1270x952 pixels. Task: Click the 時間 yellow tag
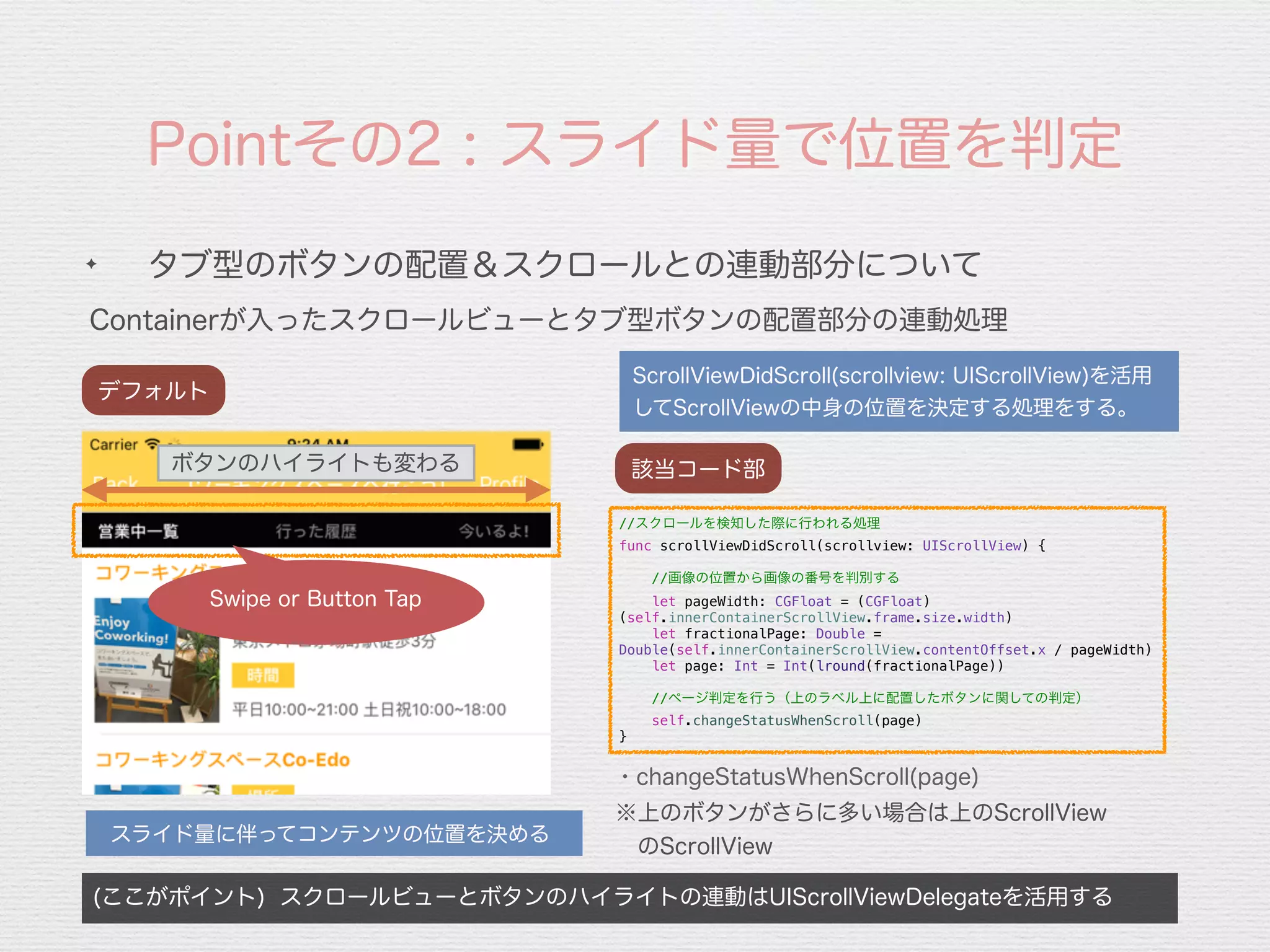263,675
